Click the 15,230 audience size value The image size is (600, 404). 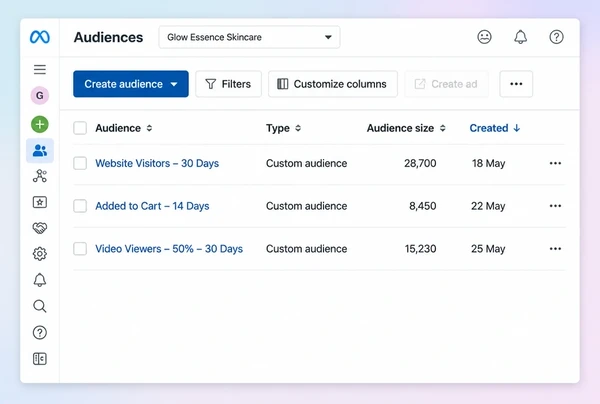[421, 249]
